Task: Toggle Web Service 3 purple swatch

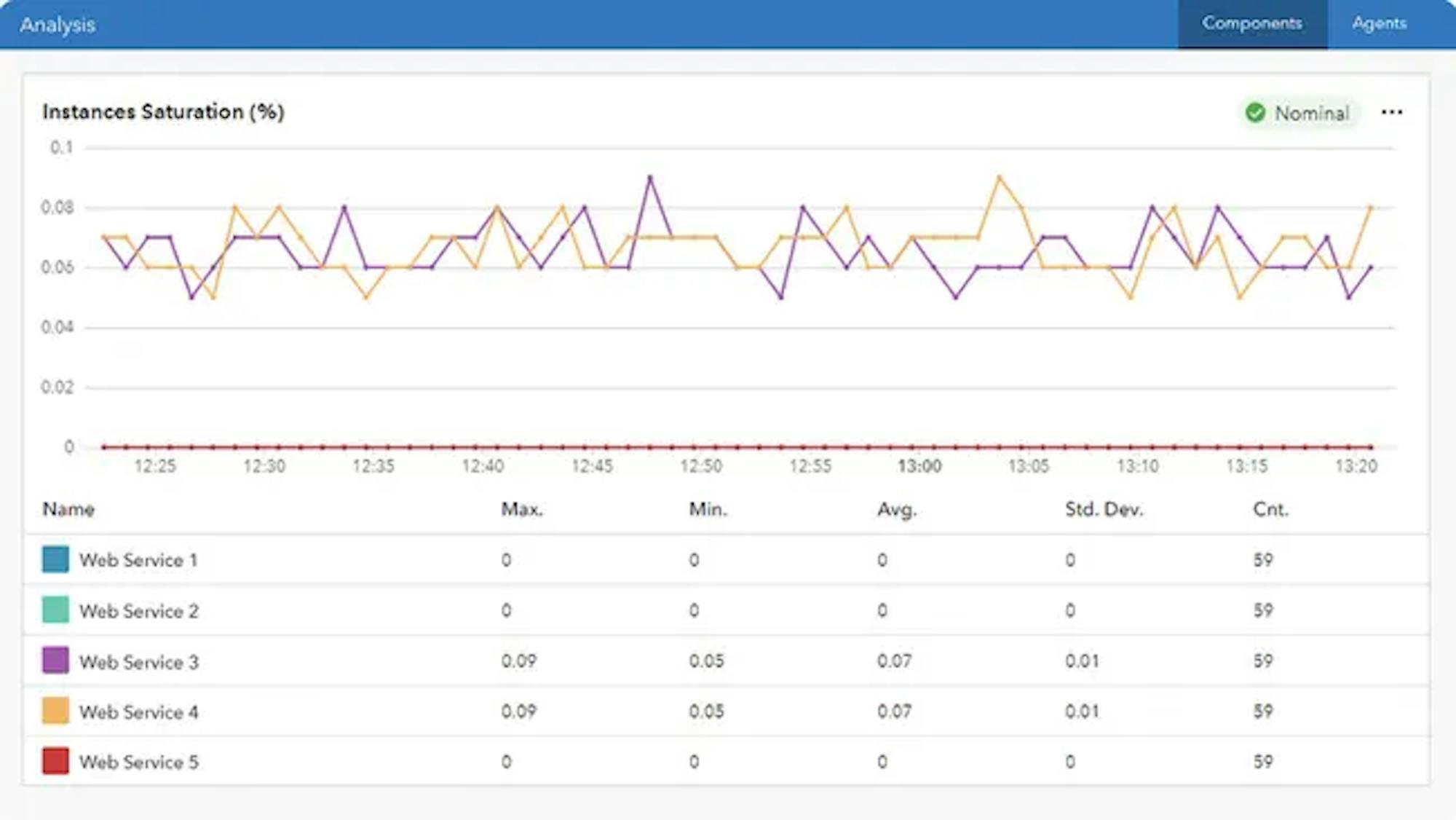Action: coord(55,661)
